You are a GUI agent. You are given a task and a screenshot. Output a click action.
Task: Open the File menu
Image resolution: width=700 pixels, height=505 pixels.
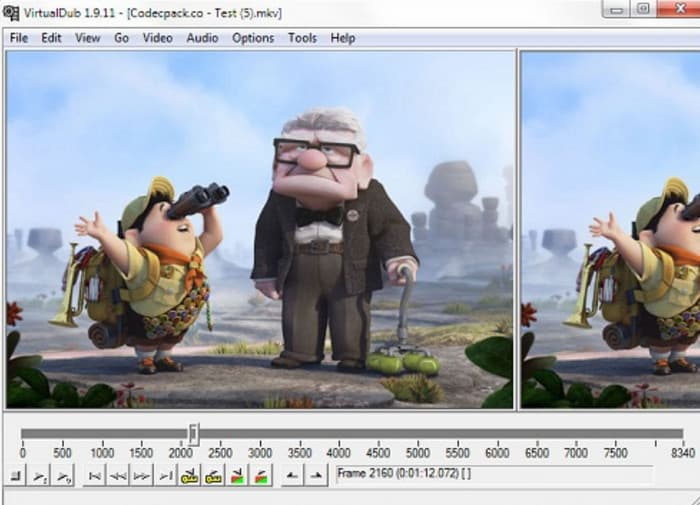click(x=19, y=38)
